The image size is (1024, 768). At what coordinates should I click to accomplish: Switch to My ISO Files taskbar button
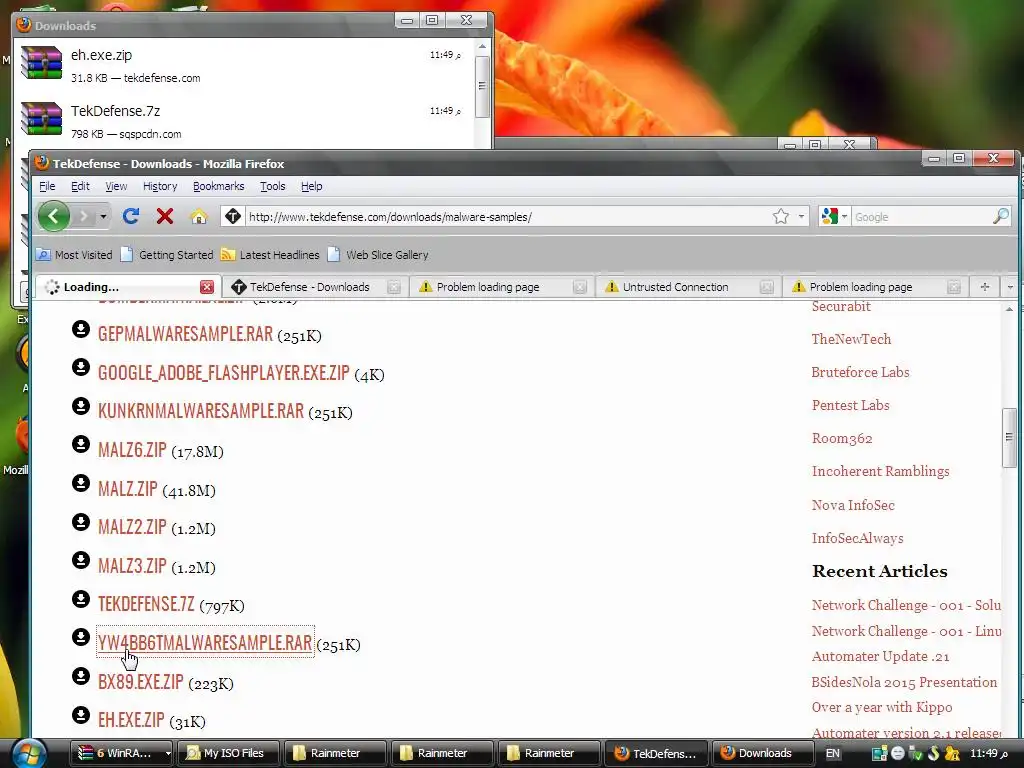229,753
